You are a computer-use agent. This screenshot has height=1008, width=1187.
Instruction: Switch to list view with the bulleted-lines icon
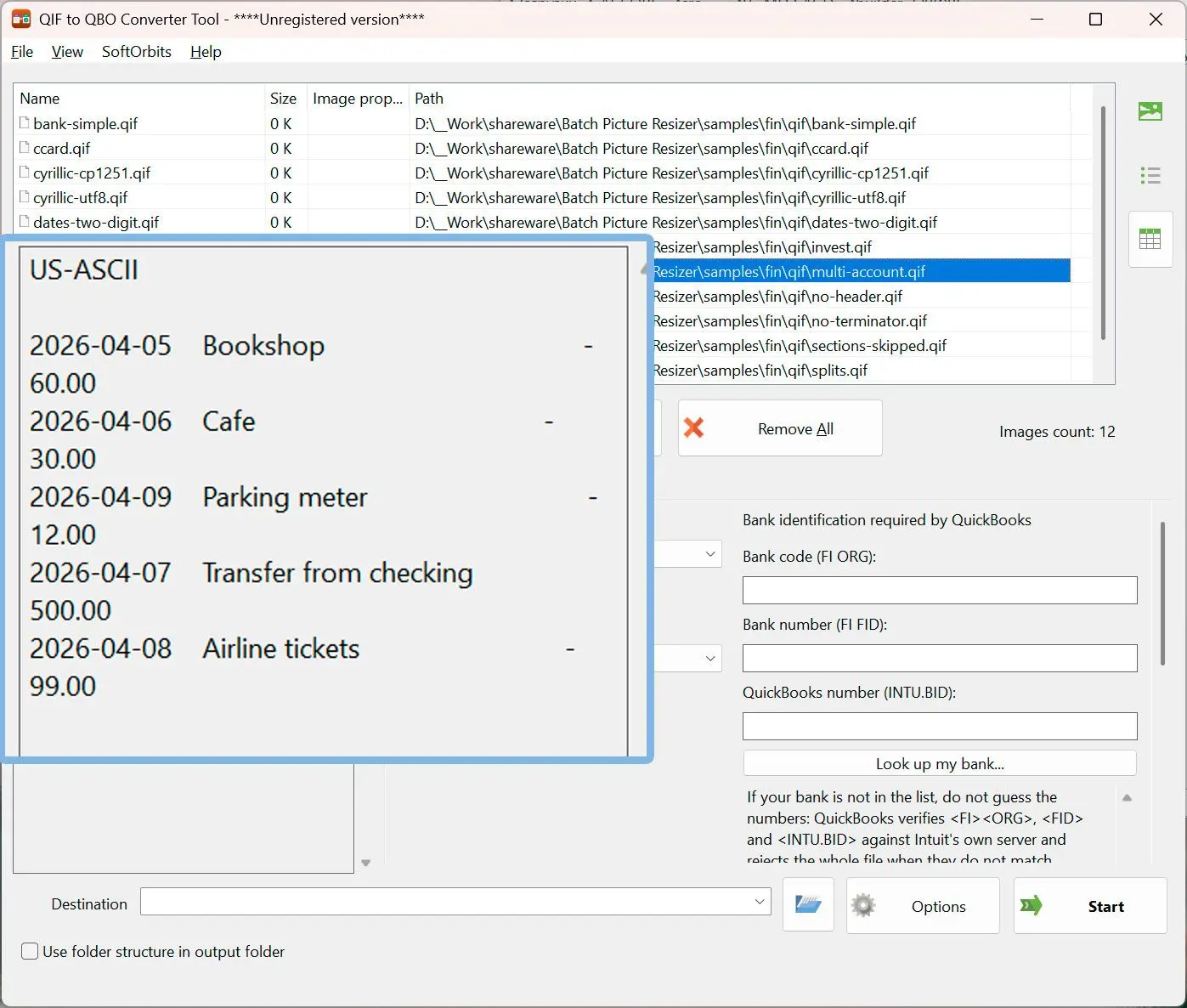(1150, 176)
